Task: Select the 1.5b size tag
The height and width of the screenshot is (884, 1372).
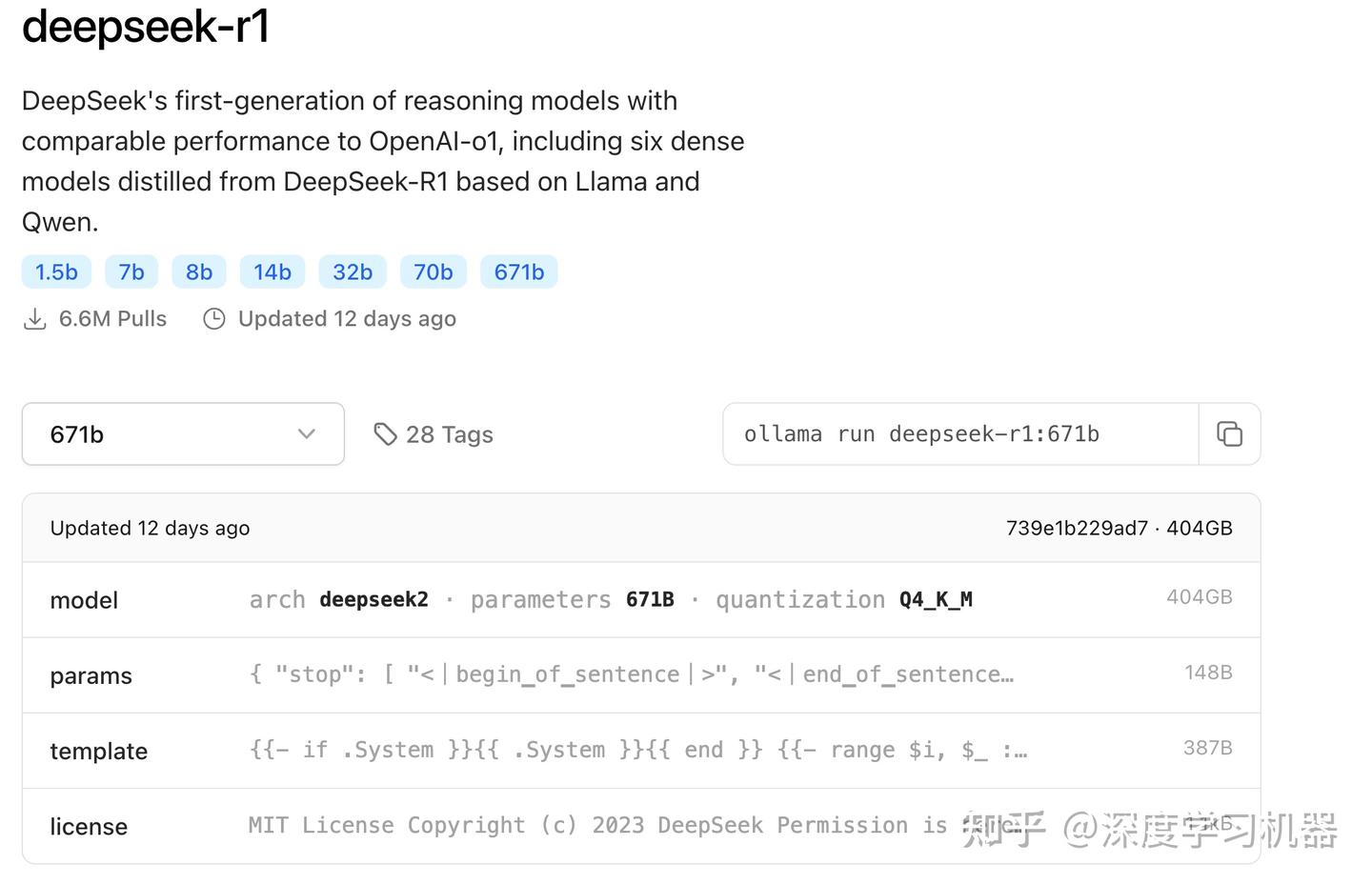Action: pos(55,271)
